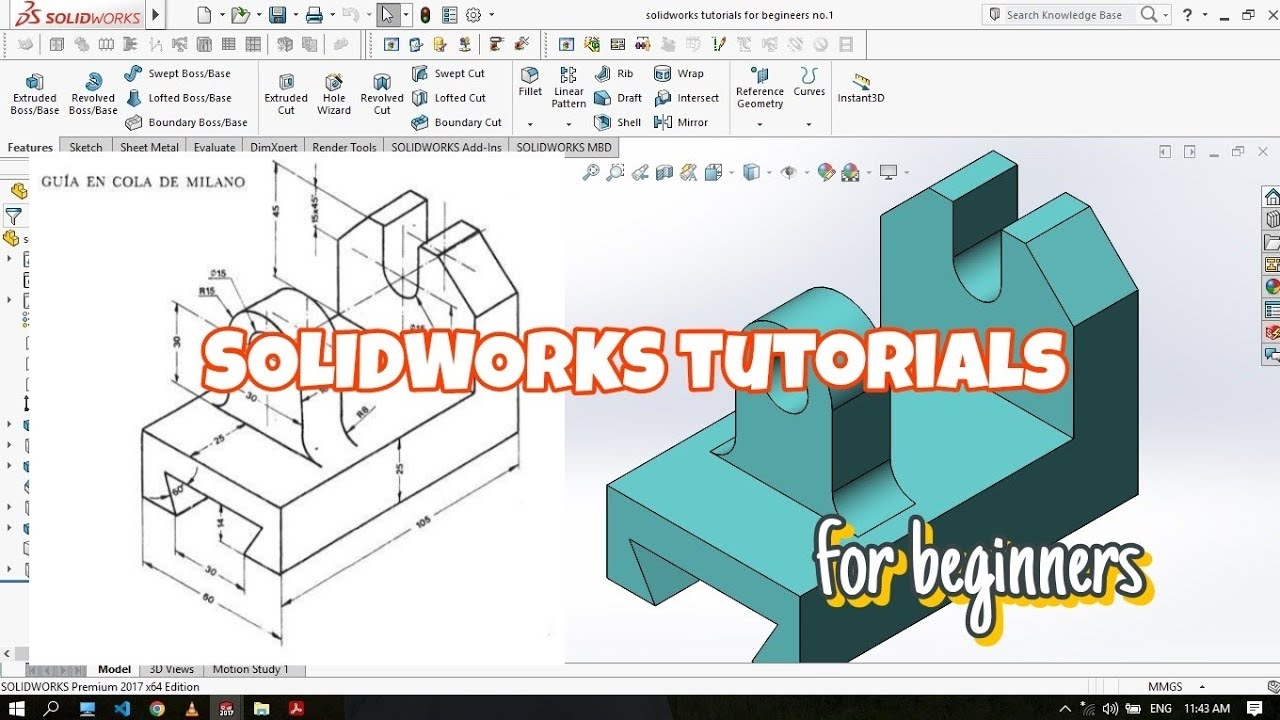Switch to the Sketch tab
This screenshot has width=1280, height=720.
tap(86, 147)
